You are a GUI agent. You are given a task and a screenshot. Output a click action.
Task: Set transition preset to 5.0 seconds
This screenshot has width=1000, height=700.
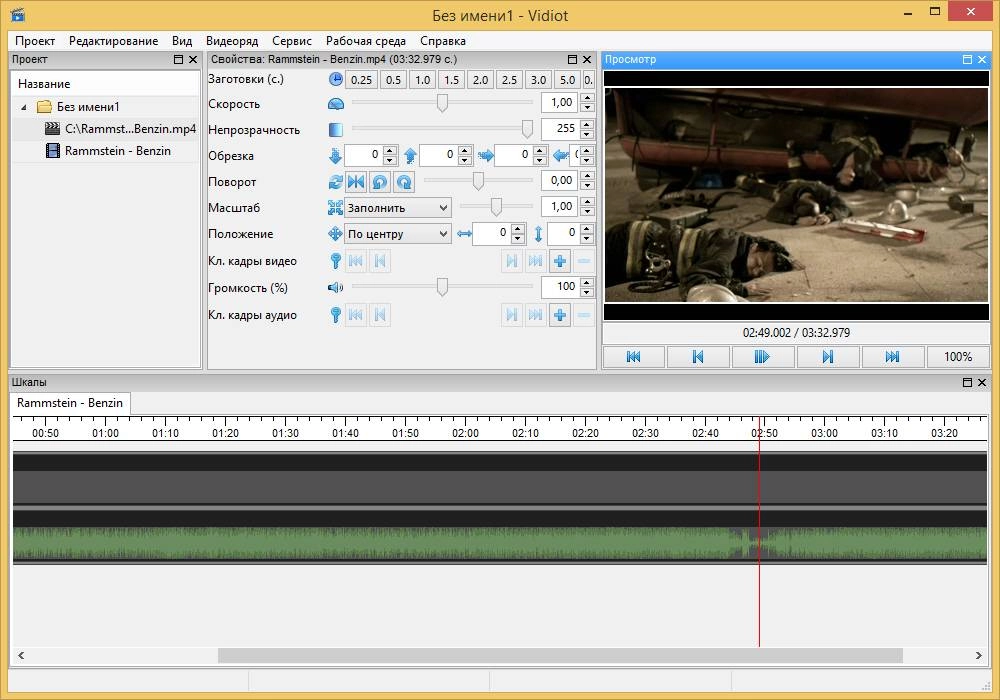click(567, 80)
